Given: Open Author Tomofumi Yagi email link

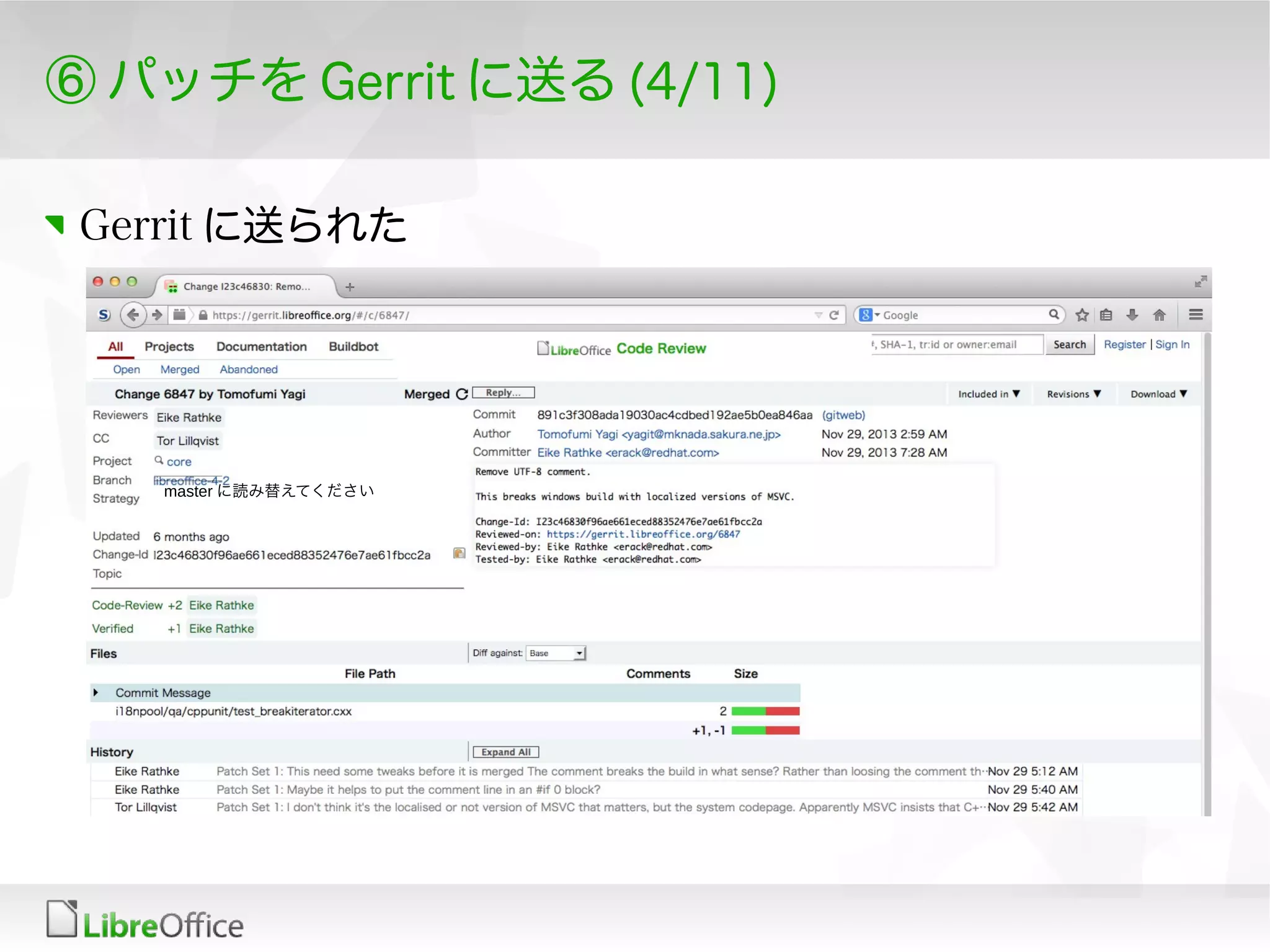Looking at the screenshot, I should 659,434.
